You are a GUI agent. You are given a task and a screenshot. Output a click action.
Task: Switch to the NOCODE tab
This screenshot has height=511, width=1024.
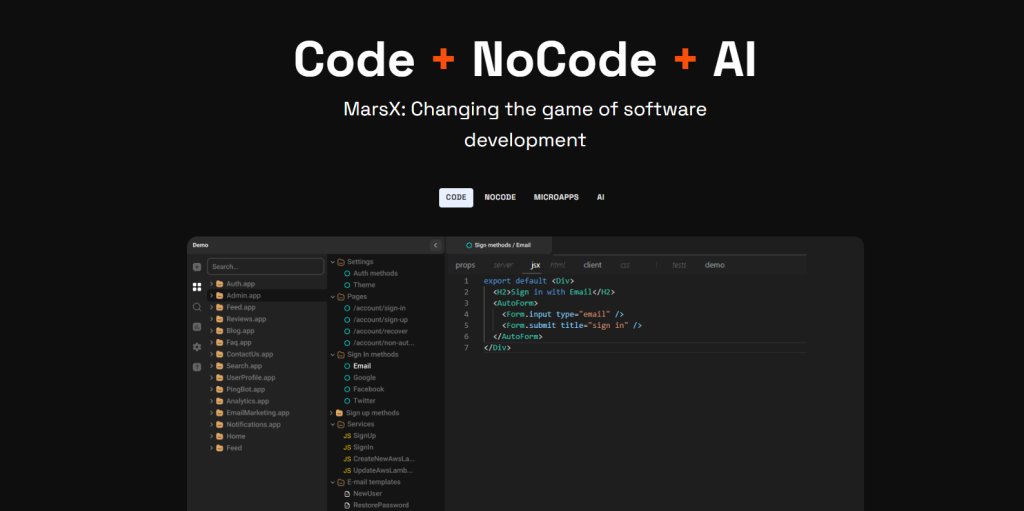[500, 198]
